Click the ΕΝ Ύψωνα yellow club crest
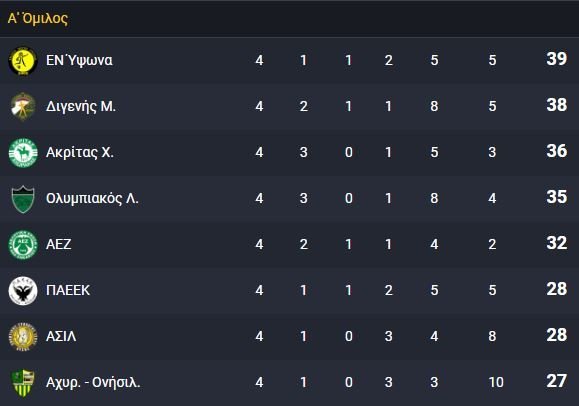 pyautogui.click(x=23, y=60)
